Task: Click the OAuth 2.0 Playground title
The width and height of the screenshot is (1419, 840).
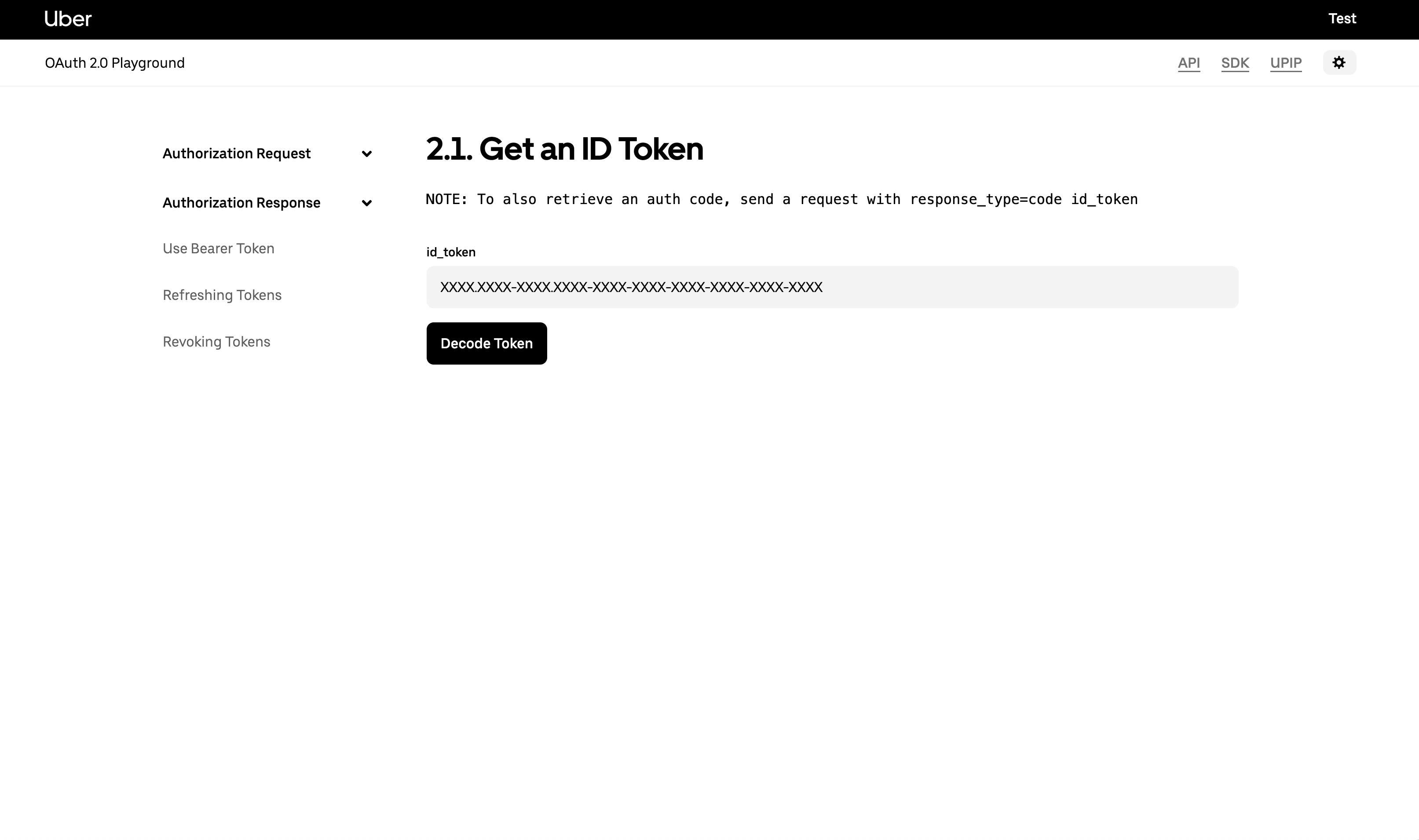Action: [115, 63]
